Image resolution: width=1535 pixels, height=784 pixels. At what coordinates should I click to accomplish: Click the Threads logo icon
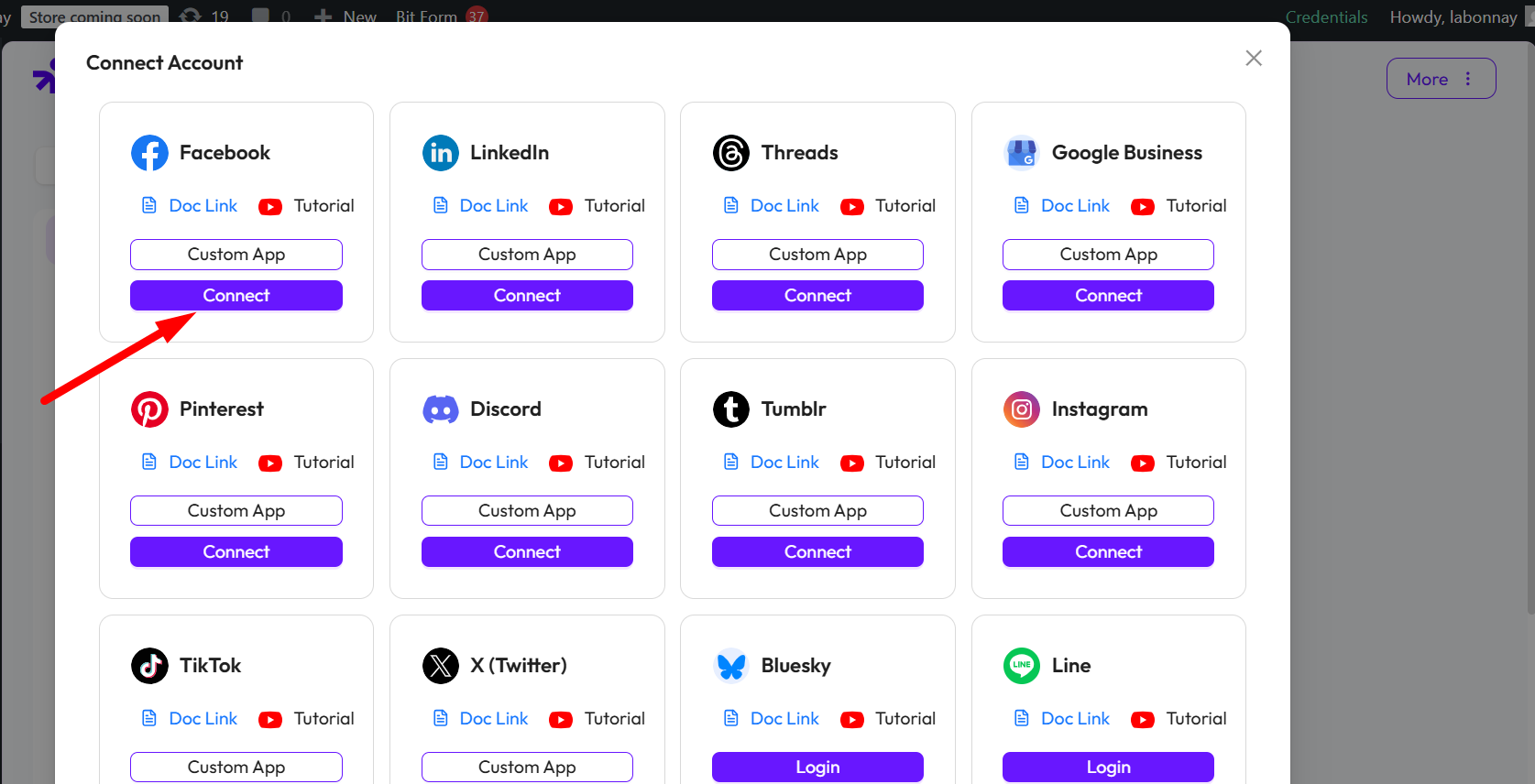(731, 153)
